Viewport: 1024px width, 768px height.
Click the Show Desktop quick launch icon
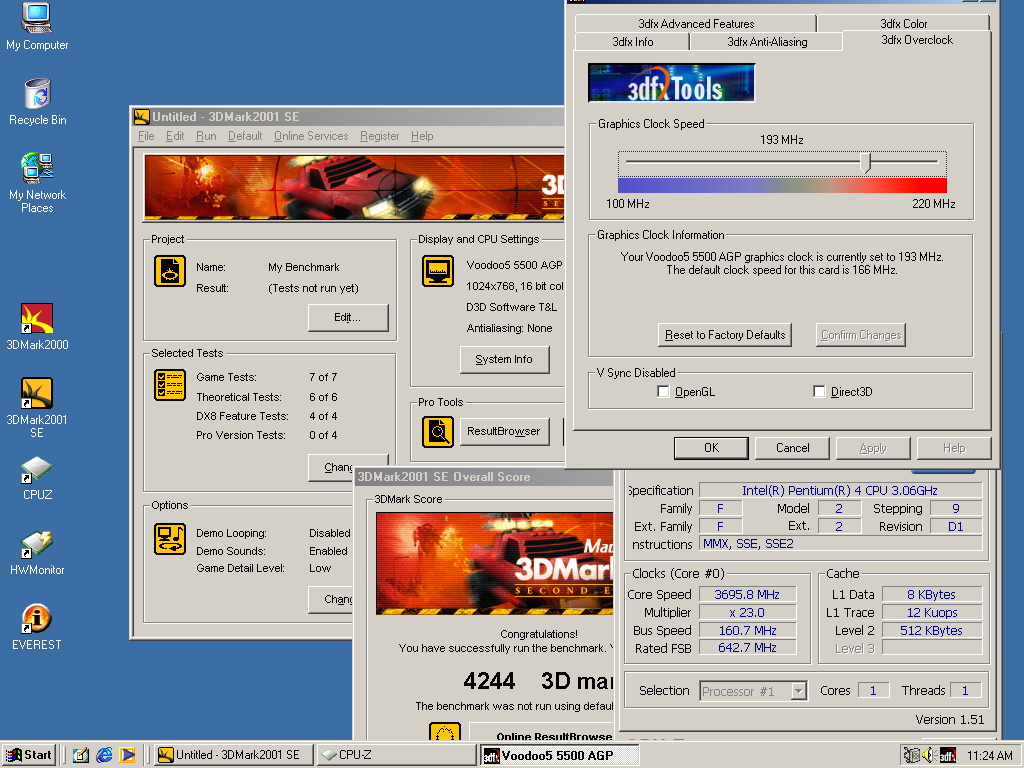point(80,755)
